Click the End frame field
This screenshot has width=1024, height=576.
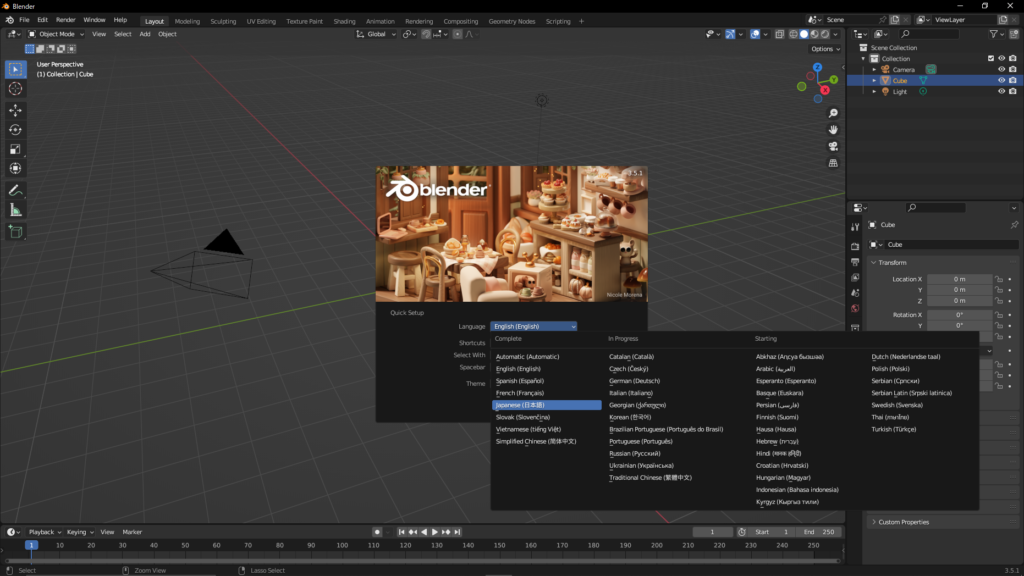[x=819, y=532]
